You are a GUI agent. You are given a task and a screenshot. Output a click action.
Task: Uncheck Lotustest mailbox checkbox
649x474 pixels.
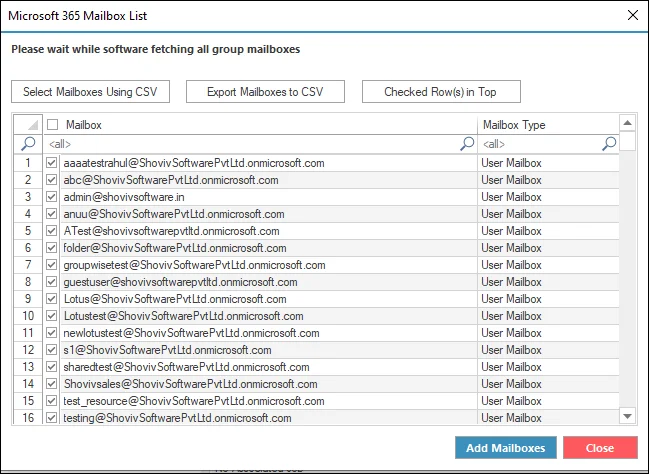51,315
